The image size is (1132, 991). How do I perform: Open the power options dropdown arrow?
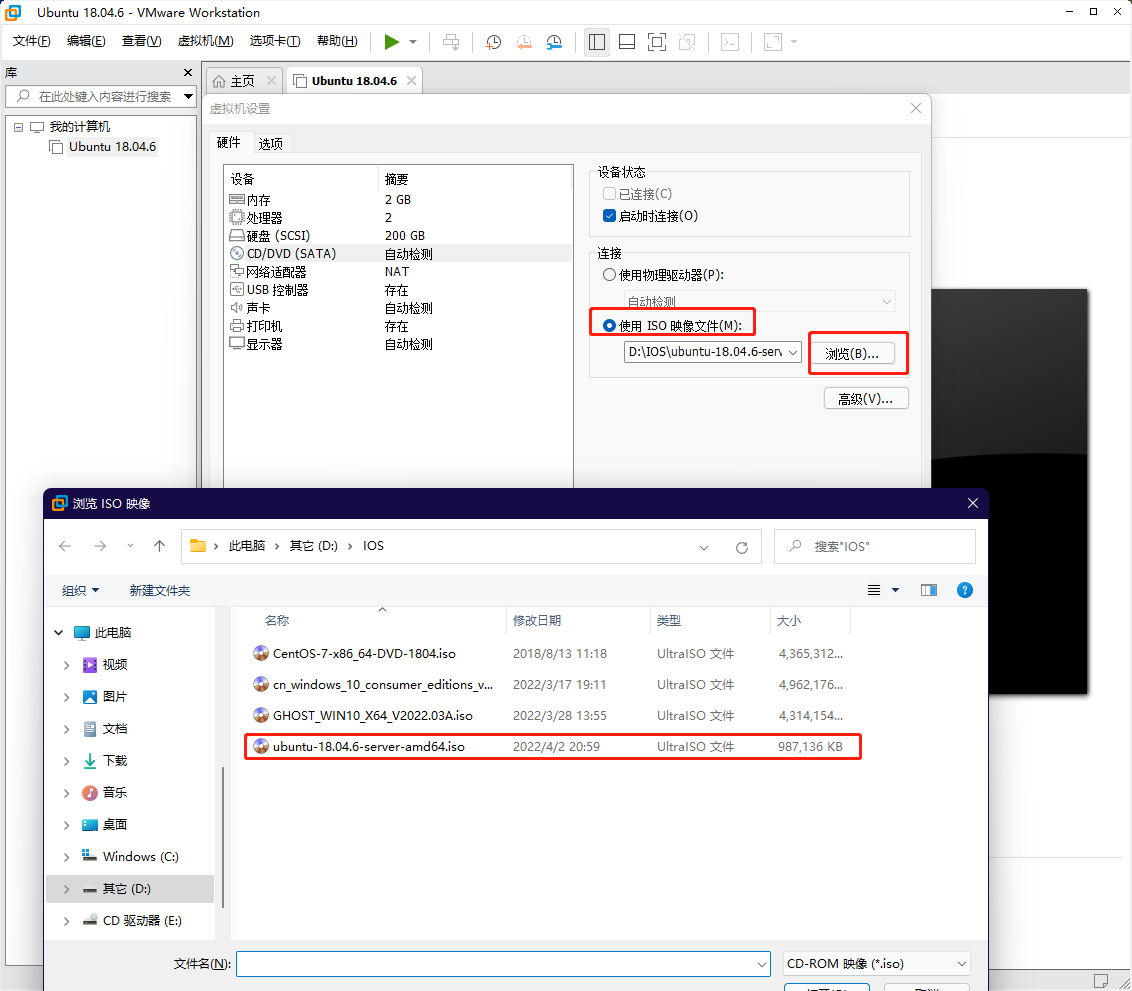coord(413,42)
